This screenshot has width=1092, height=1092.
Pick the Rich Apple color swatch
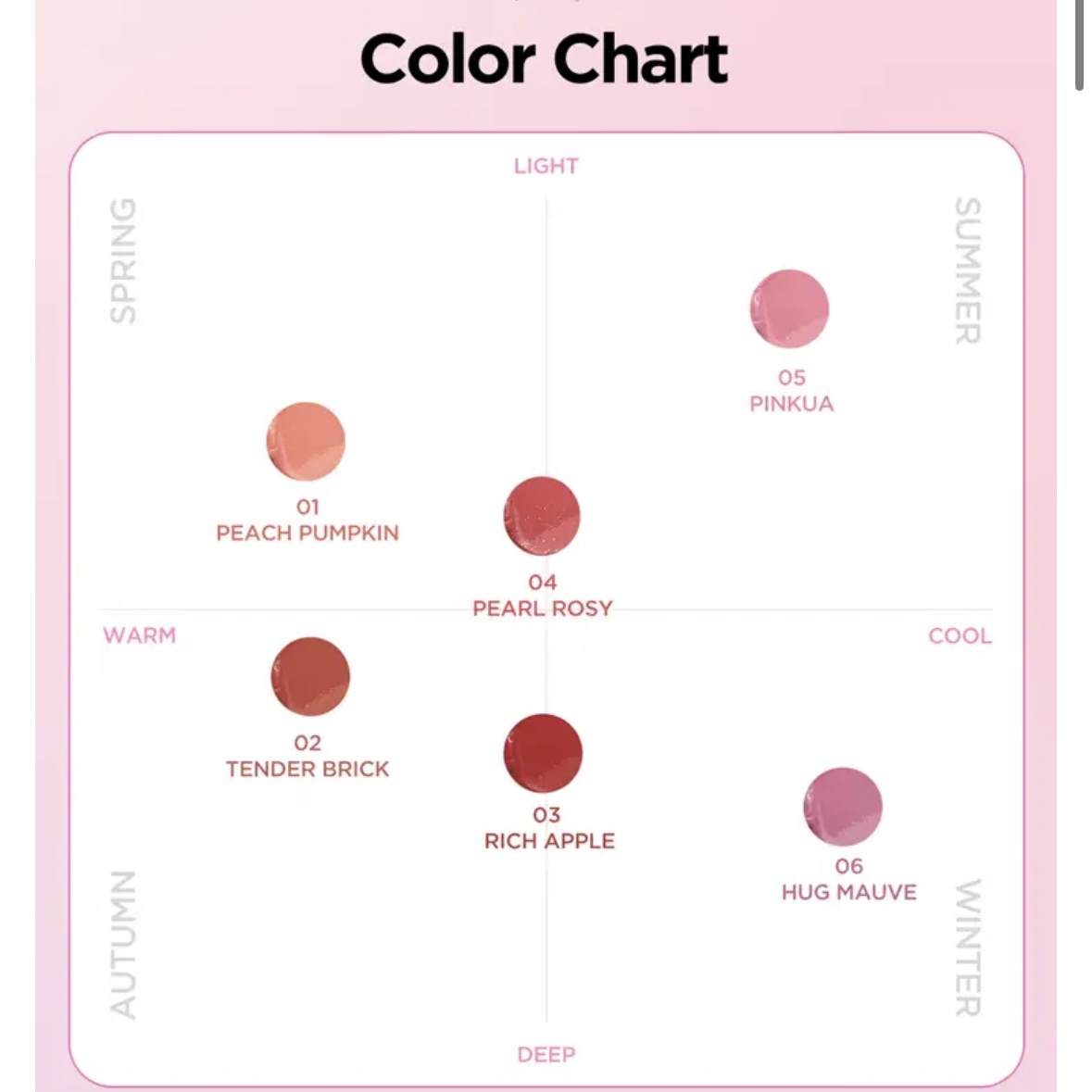click(x=543, y=753)
